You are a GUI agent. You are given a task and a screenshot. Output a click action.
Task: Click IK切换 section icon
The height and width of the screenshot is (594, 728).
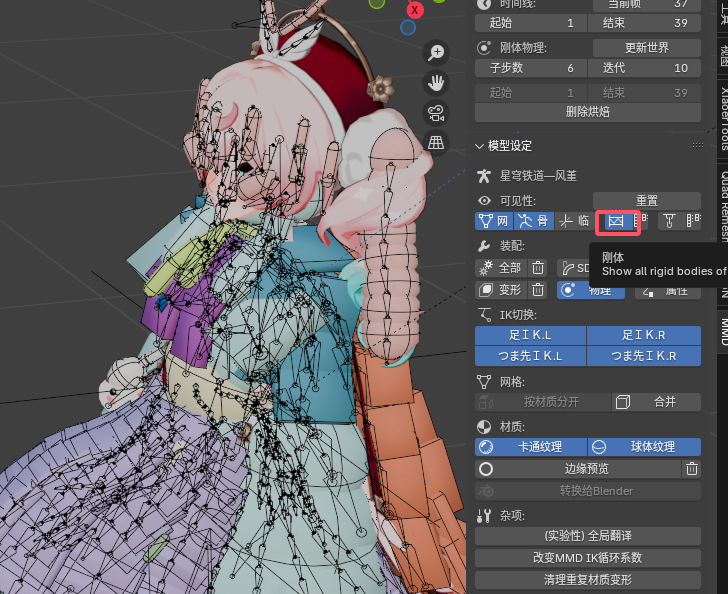click(x=484, y=315)
